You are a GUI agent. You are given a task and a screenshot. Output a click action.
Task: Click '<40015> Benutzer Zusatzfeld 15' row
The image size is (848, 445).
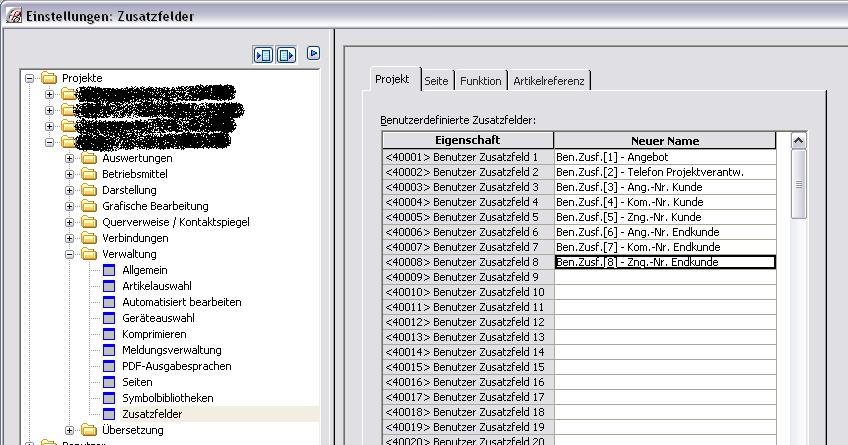pos(468,367)
